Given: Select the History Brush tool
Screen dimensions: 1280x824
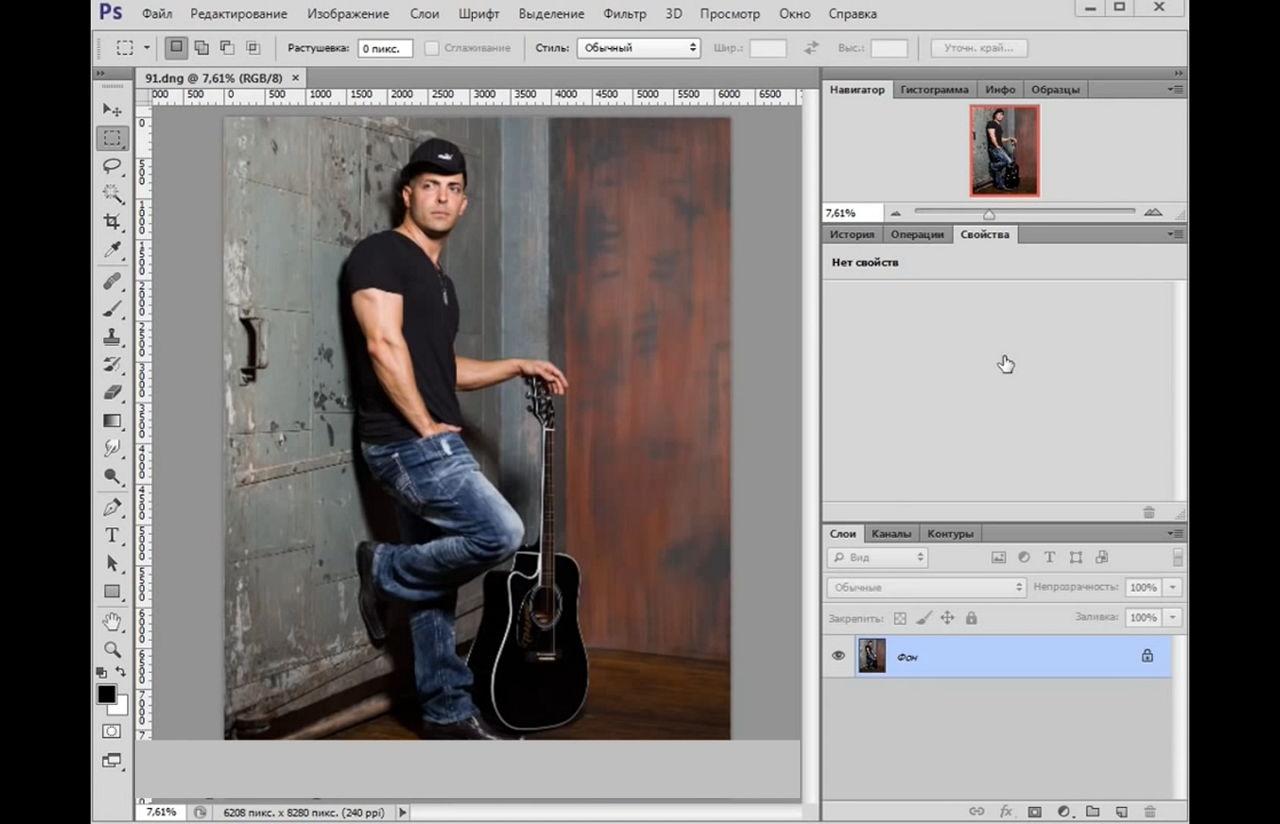Looking at the screenshot, I should (112, 365).
